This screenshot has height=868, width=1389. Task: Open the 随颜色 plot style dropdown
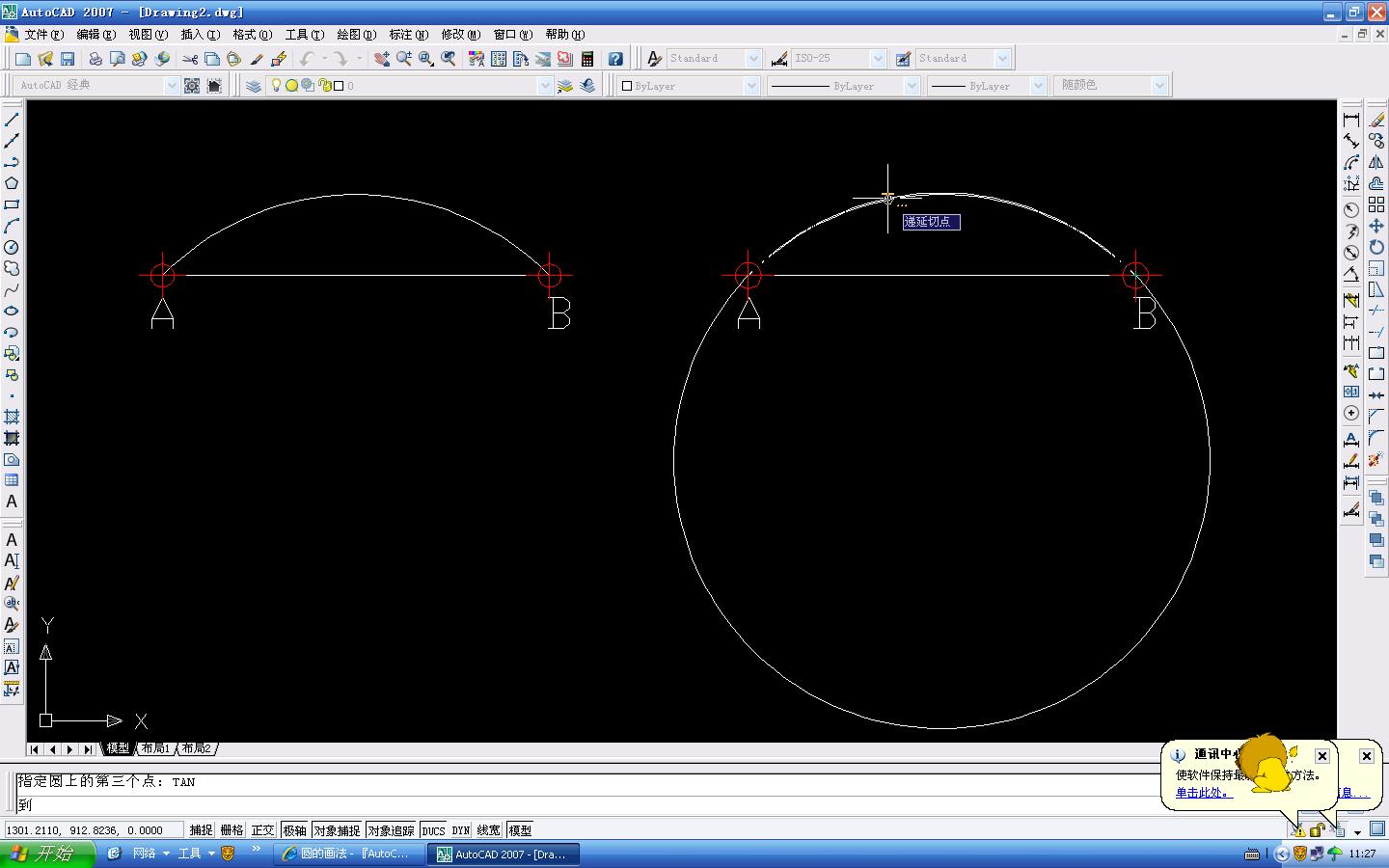click(x=1159, y=86)
